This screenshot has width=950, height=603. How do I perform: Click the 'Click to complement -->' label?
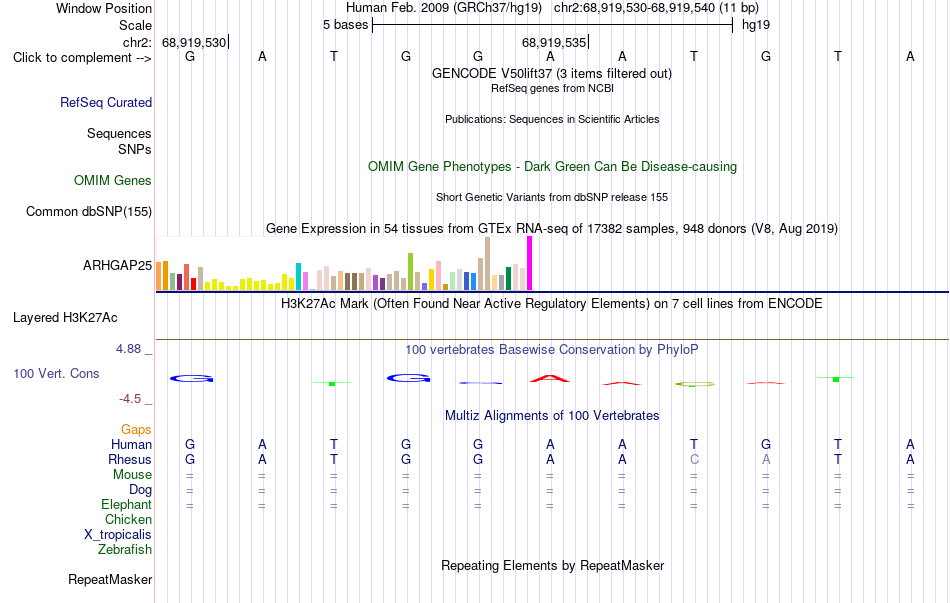(82, 58)
